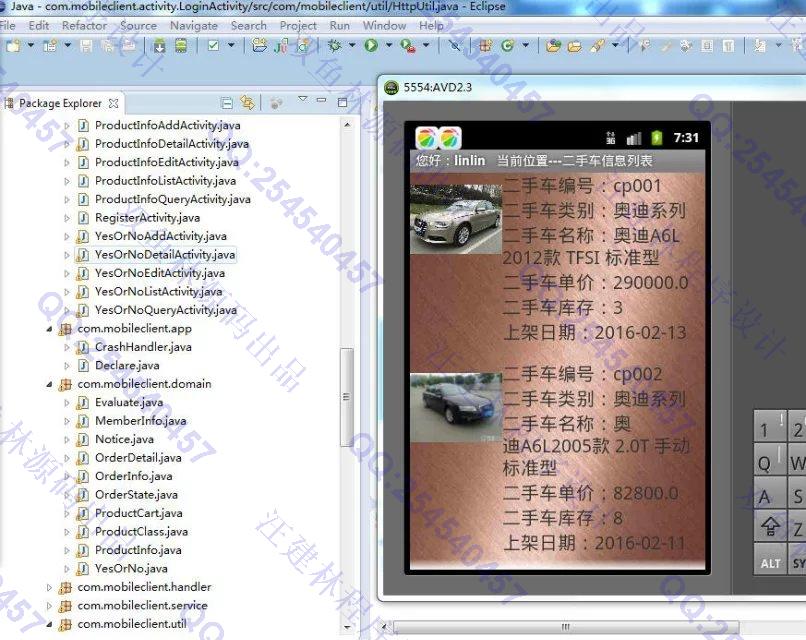Open the Search menu
This screenshot has width=806, height=640.
(x=249, y=25)
